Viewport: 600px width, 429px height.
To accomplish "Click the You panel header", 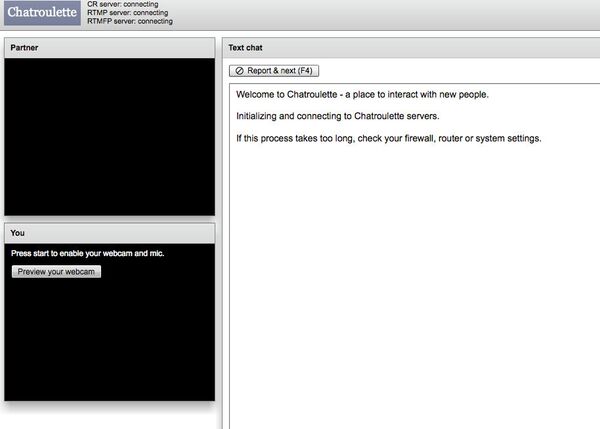I will [109, 233].
